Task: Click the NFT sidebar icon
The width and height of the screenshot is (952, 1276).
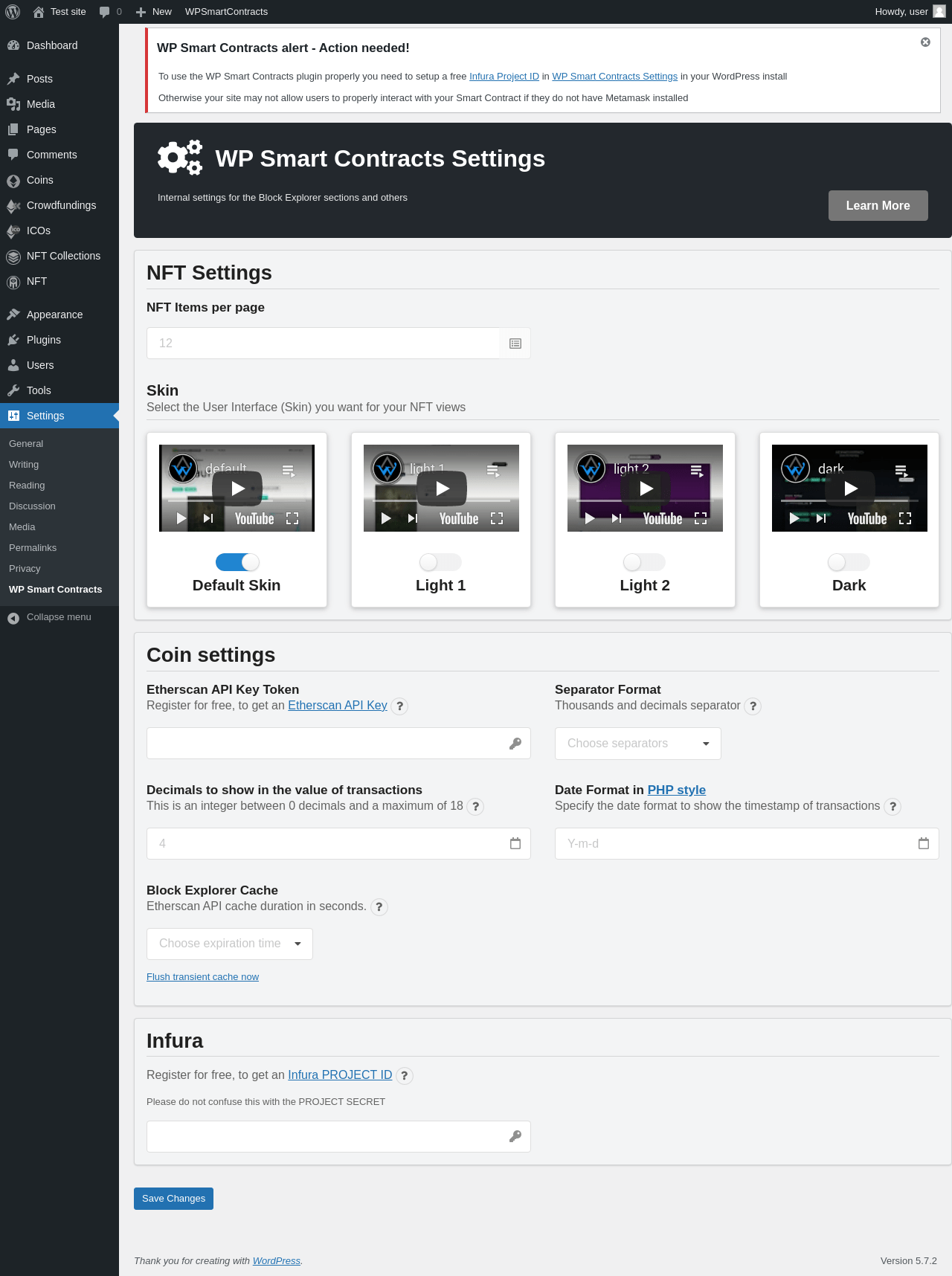Action: click(13, 282)
